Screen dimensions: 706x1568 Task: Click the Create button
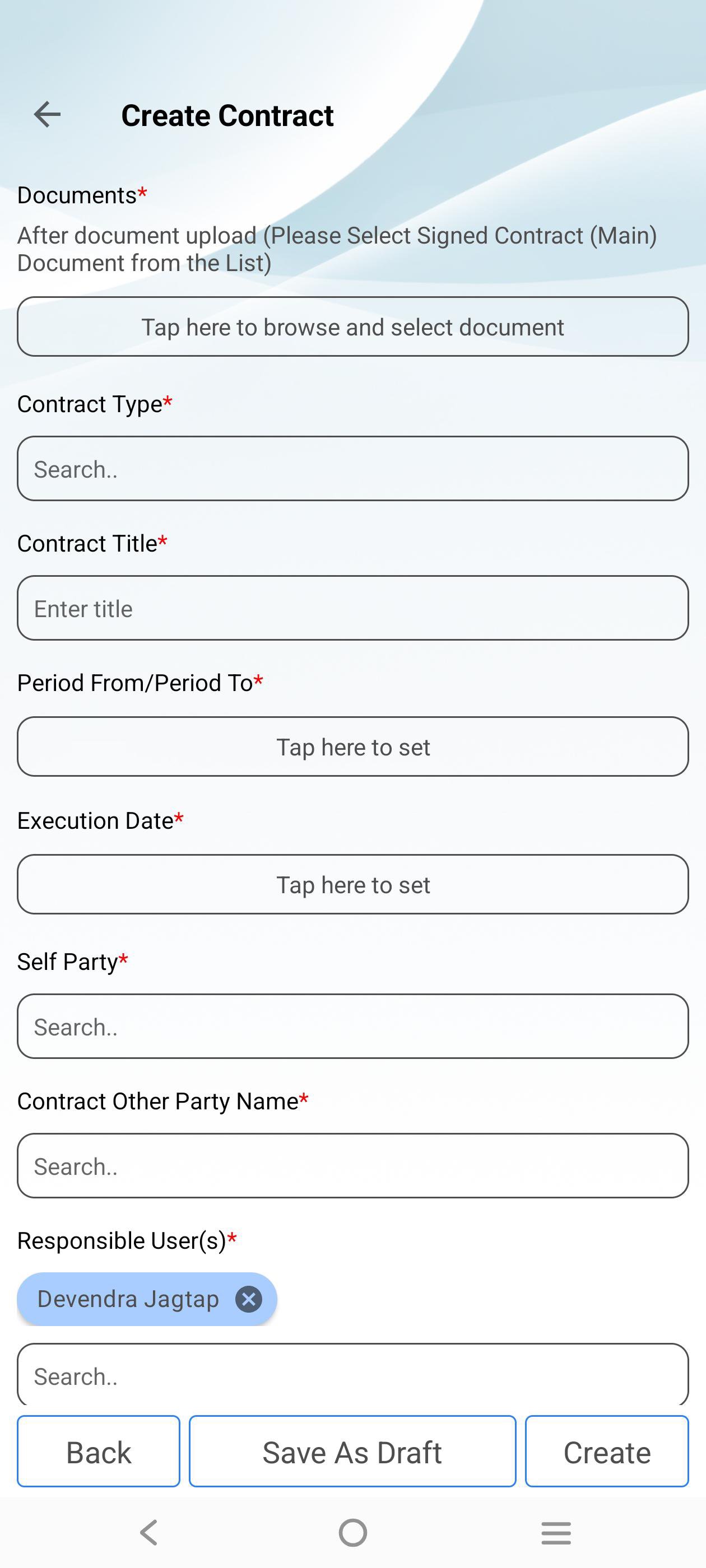coord(607,1452)
